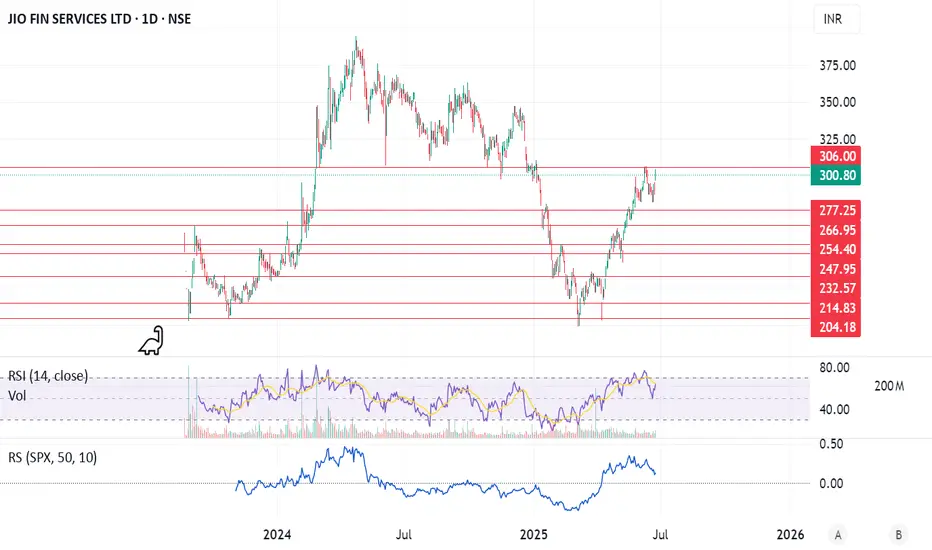
Task: Click the 2025 time axis label
Action: [x=534, y=535]
